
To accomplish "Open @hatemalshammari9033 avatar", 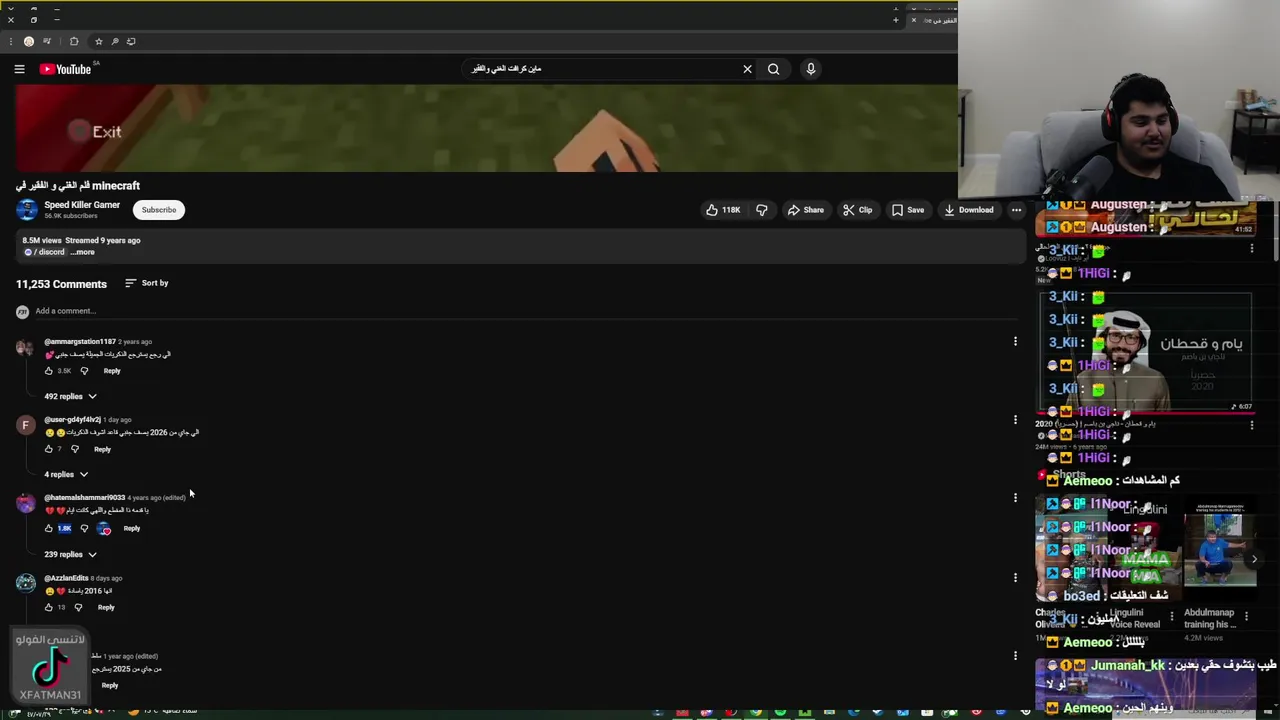I will (25, 504).
